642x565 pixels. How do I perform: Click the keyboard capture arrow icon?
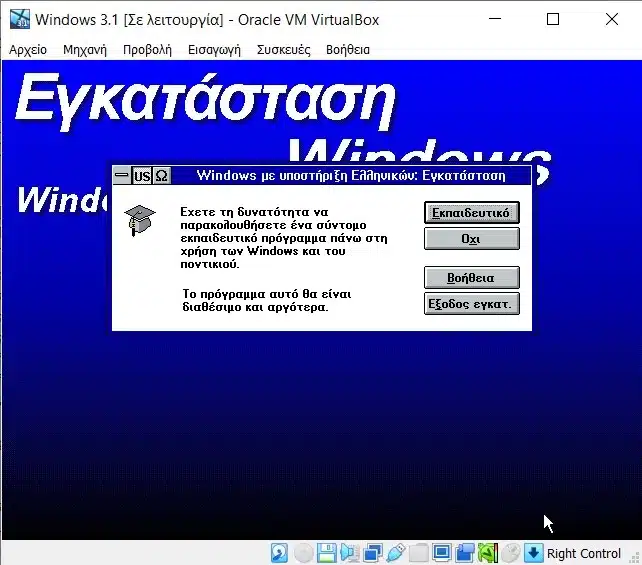(x=533, y=553)
